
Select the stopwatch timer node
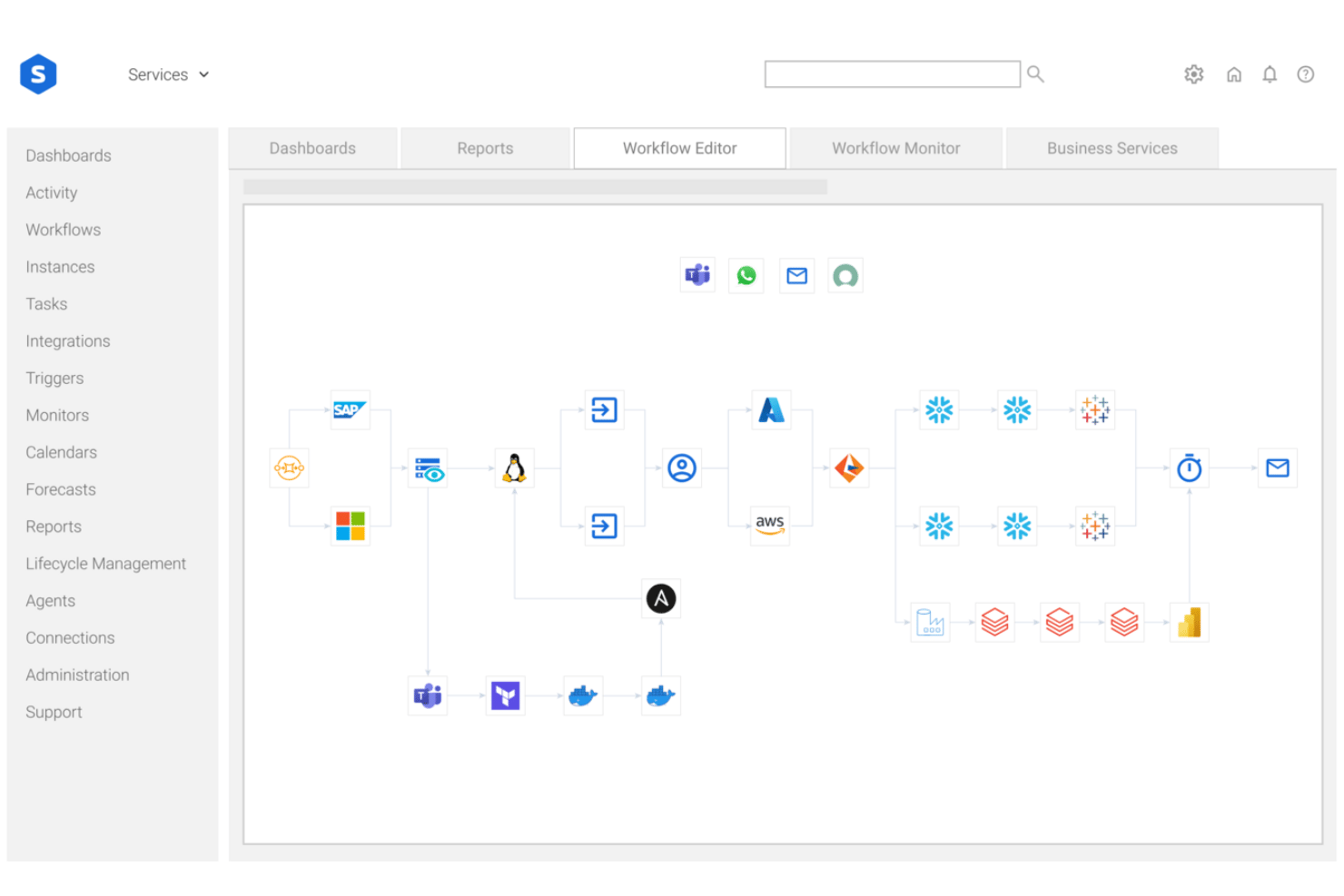coord(1190,468)
